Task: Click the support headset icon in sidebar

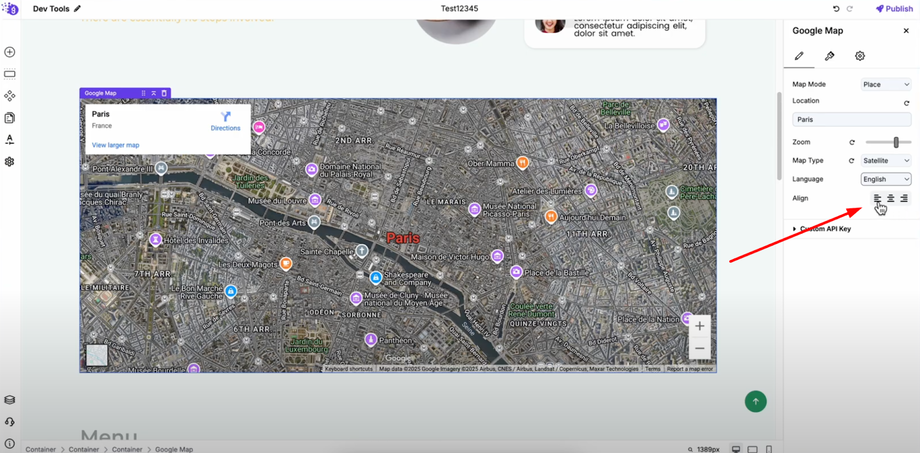Action: coord(9,421)
